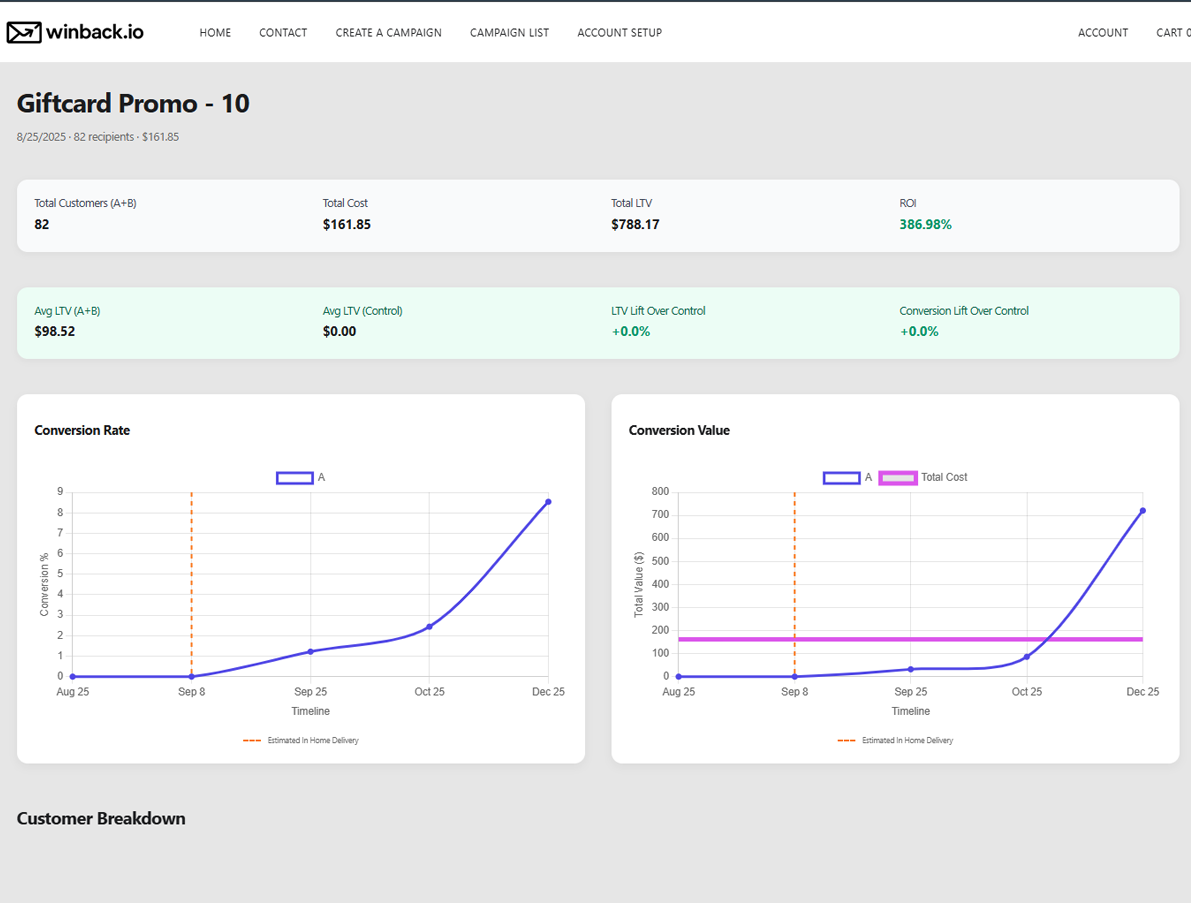
Task: Click the CART link in the header
Action: [1171, 32]
